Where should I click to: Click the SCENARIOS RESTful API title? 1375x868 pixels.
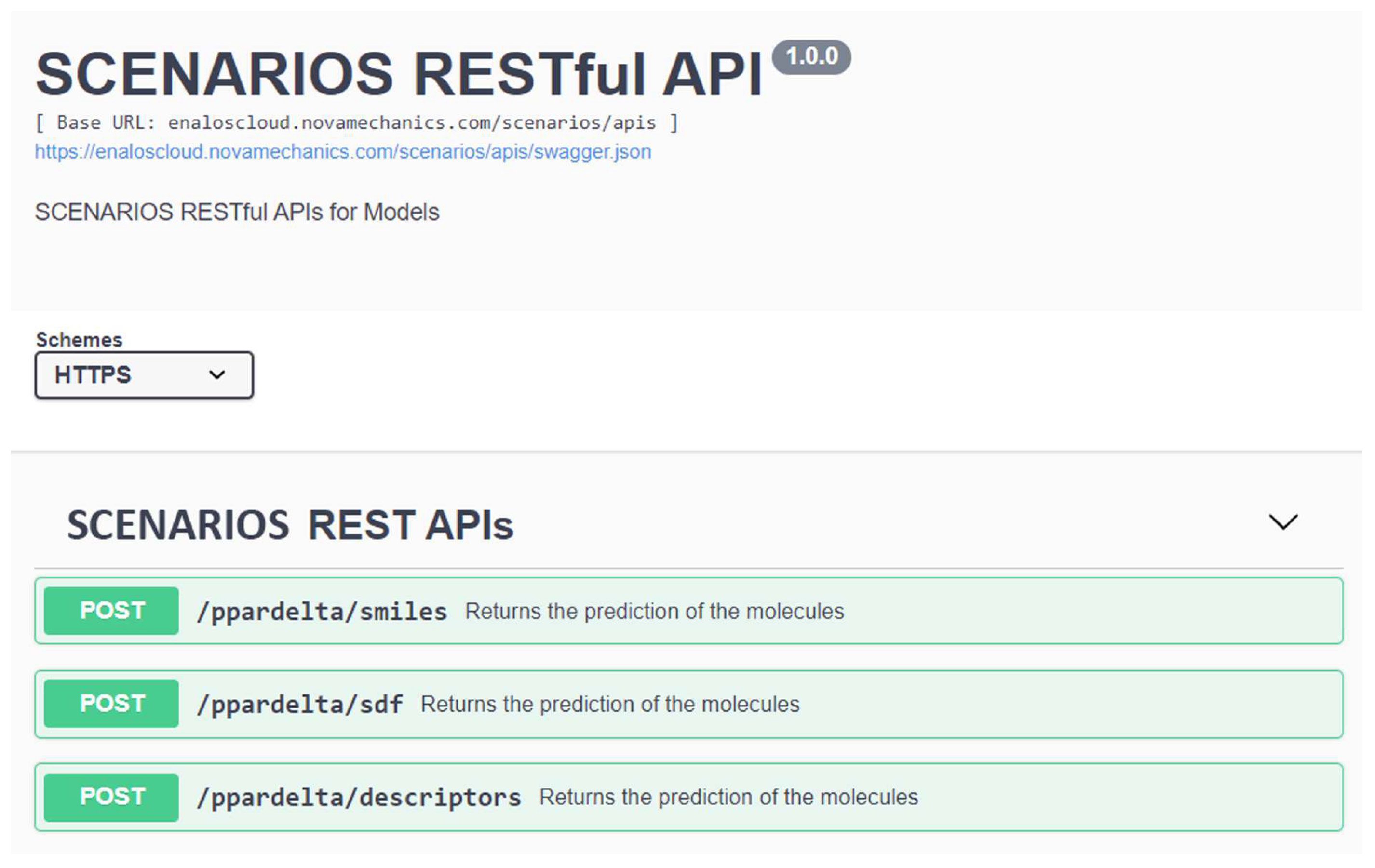point(399,74)
